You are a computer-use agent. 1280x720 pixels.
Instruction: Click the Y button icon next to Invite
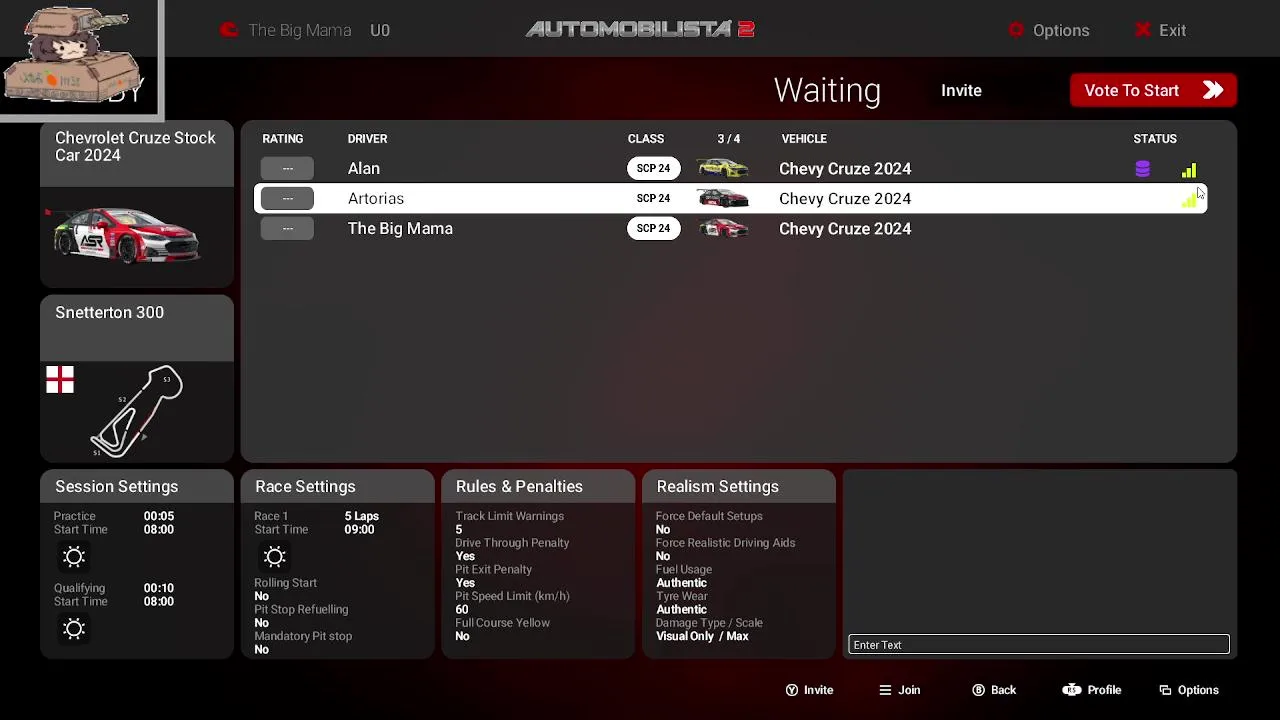pyautogui.click(x=792, y=690)
